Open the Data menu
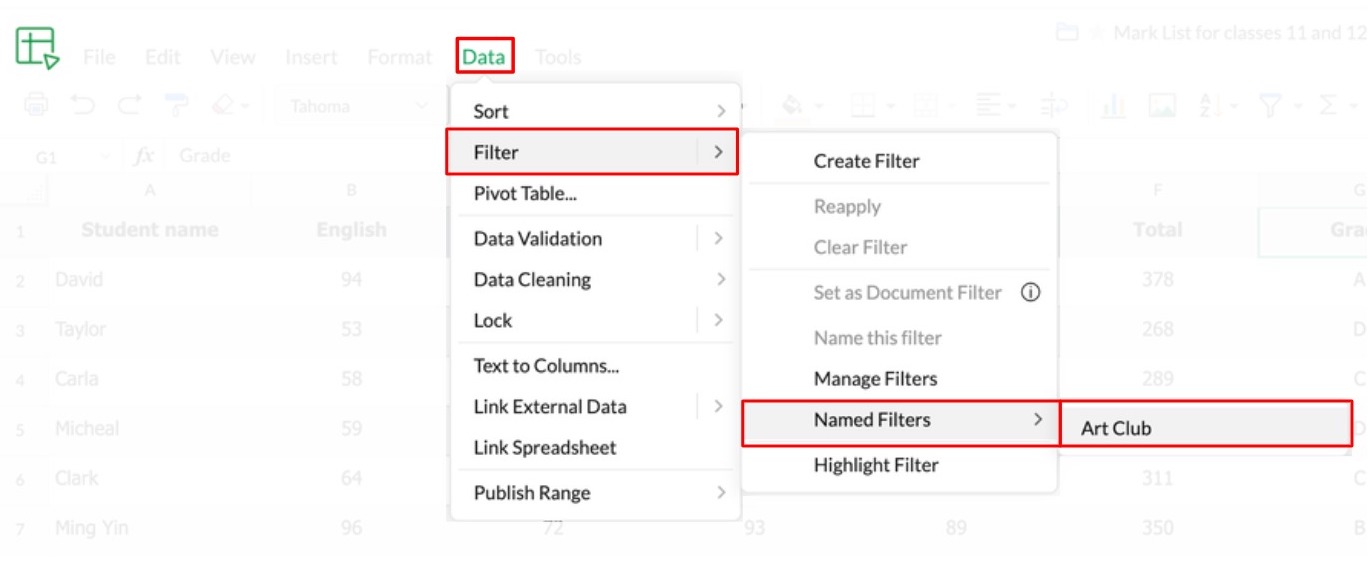1371x568 pixels. click(x=484, y=57)
